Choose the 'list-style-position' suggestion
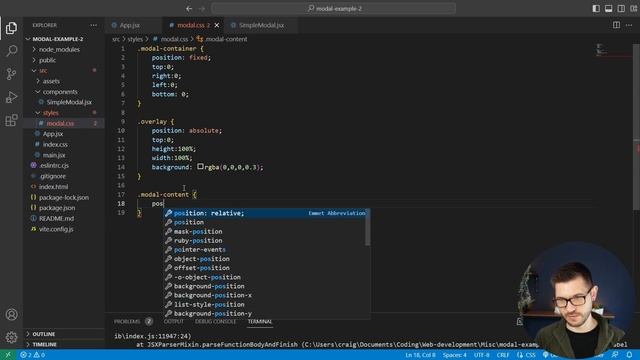640x360 pixels. tap(264, 305)
